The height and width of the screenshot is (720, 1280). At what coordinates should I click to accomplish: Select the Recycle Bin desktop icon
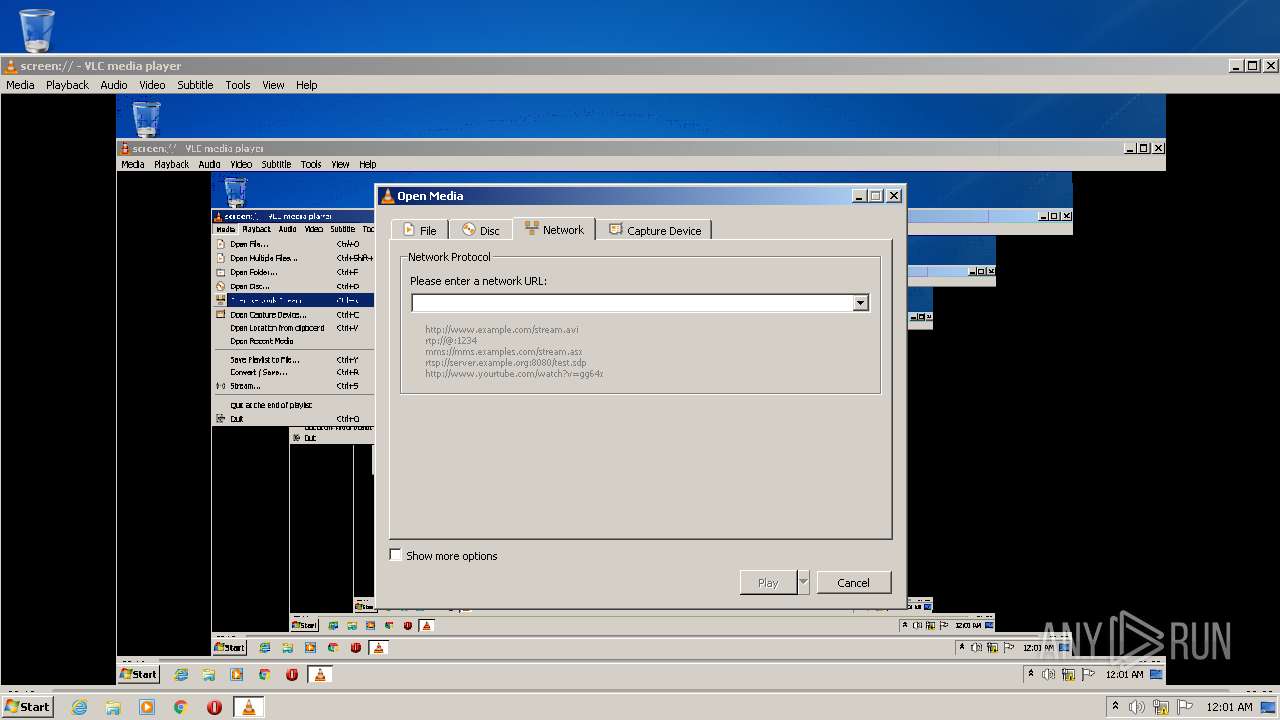(x=37, y=30)
